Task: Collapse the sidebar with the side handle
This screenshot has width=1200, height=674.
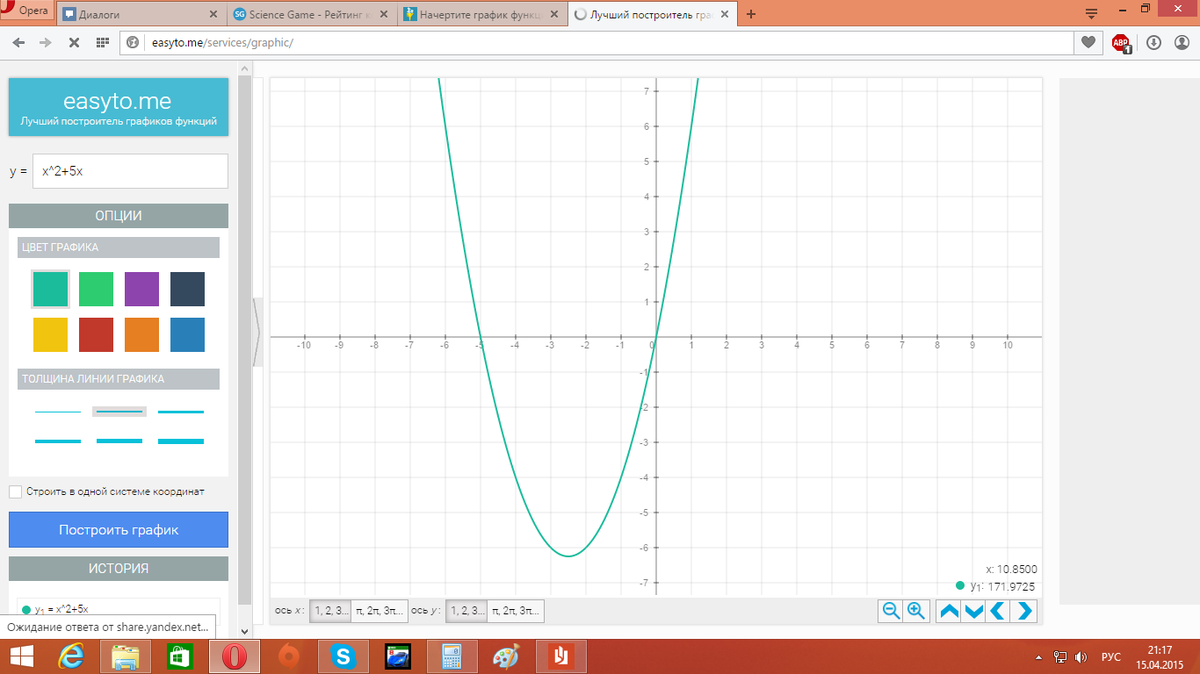Action: tap(256, 333)
